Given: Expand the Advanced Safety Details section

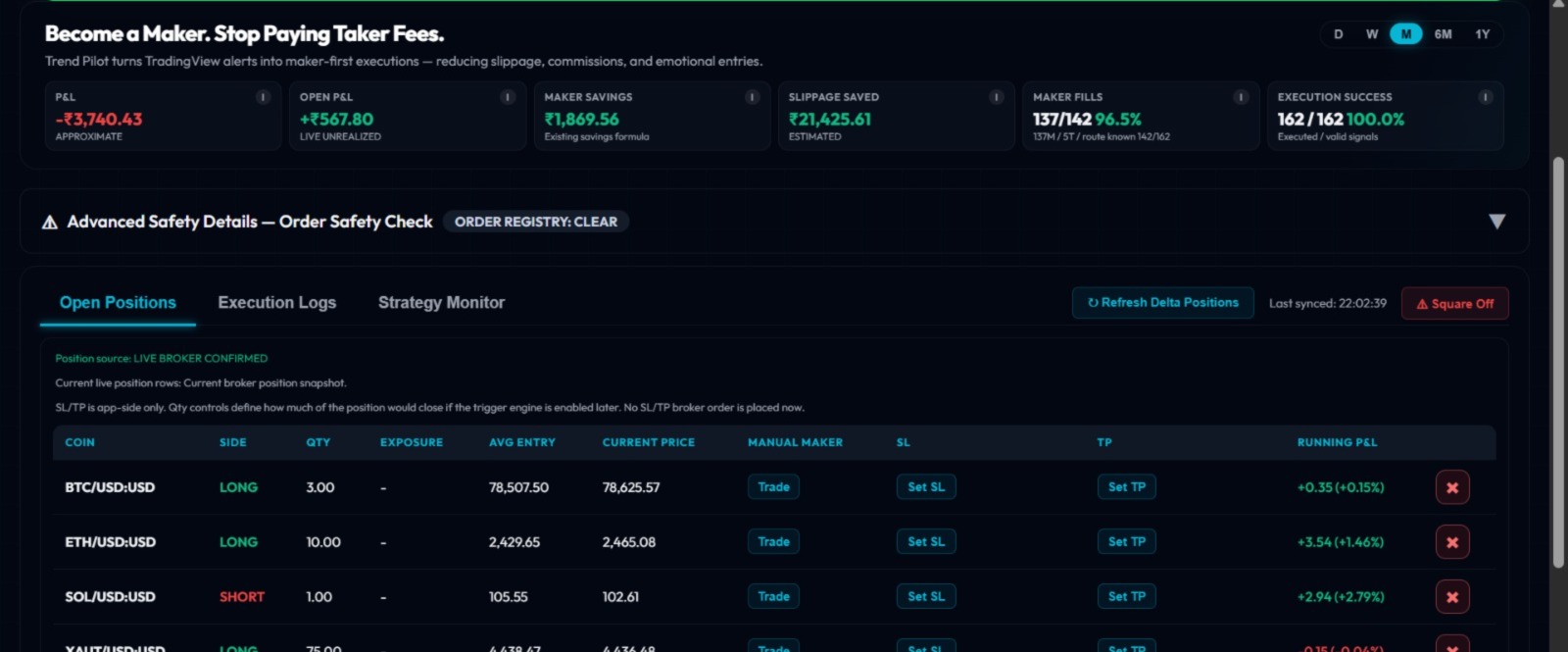Looking at the screenshot, I should click(1496, 222).
